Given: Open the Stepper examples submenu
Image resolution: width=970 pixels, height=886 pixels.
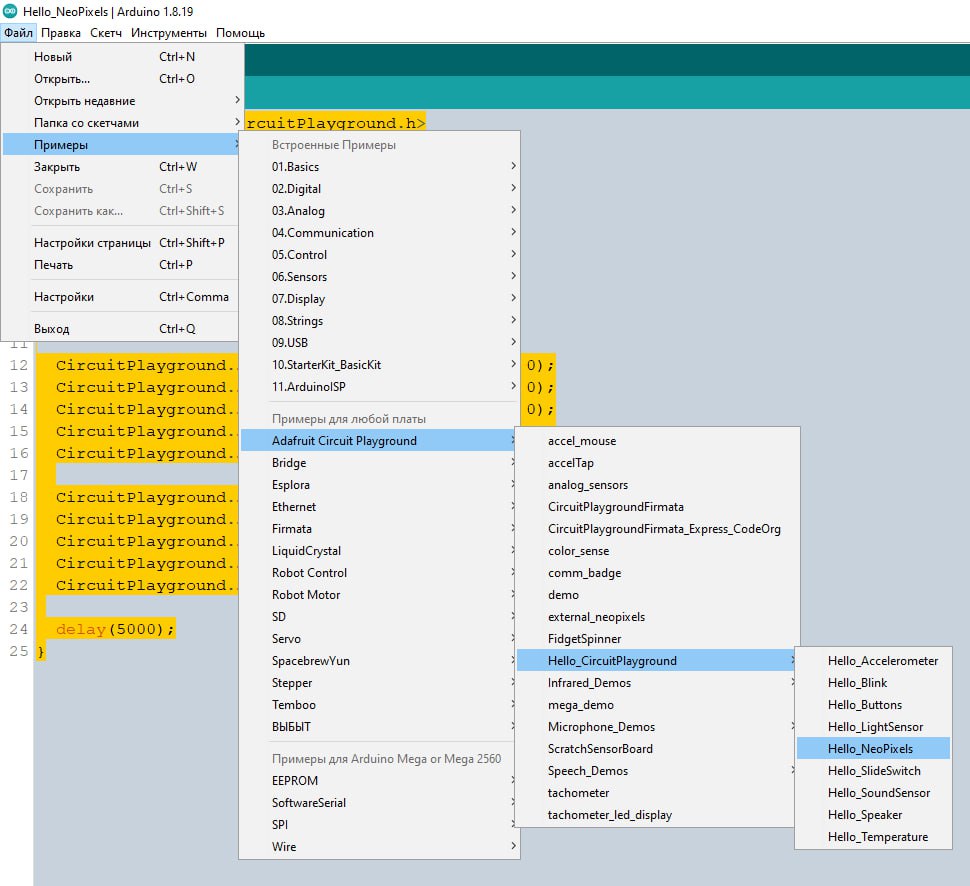Looking at the screenshot, I should [379, 682].
